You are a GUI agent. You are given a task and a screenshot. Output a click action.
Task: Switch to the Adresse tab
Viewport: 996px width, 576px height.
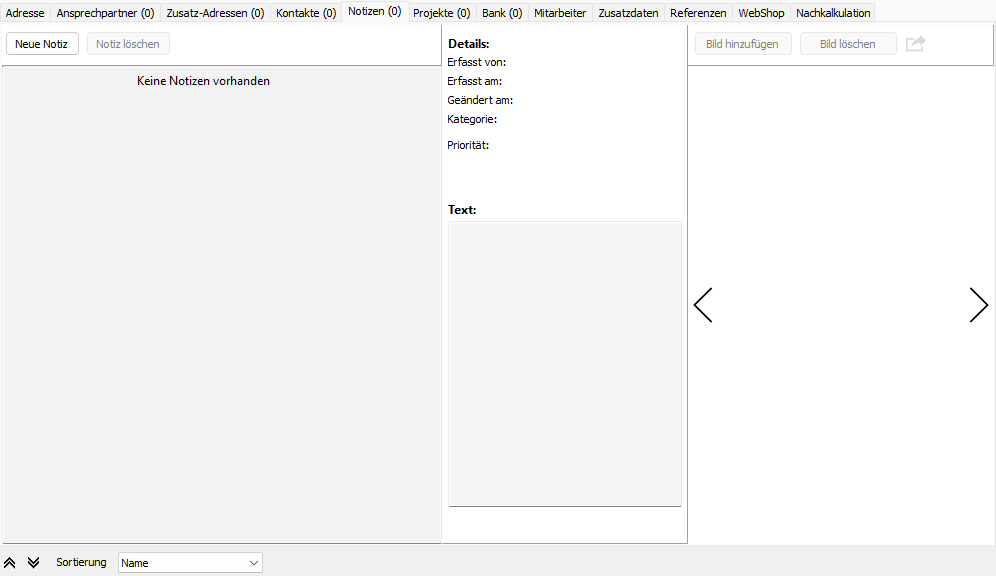coord(24,12)
